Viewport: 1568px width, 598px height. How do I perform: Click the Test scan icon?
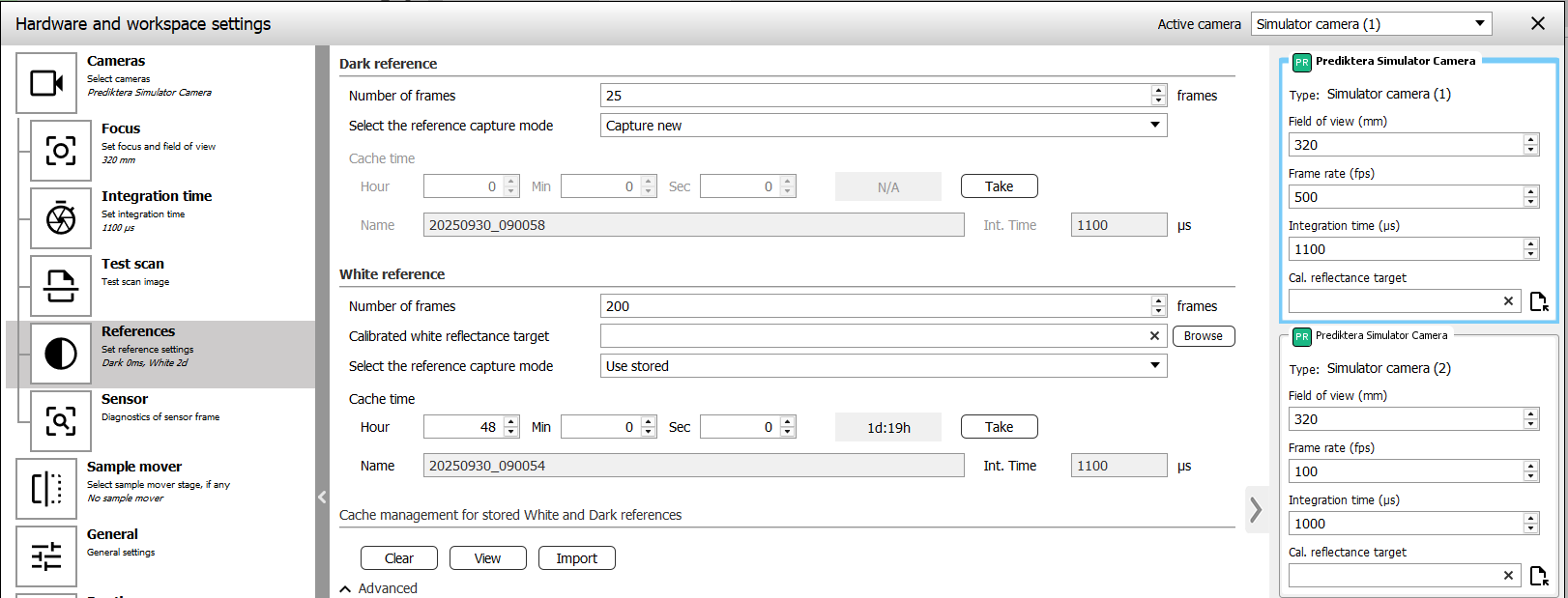(x=61, y=286)
